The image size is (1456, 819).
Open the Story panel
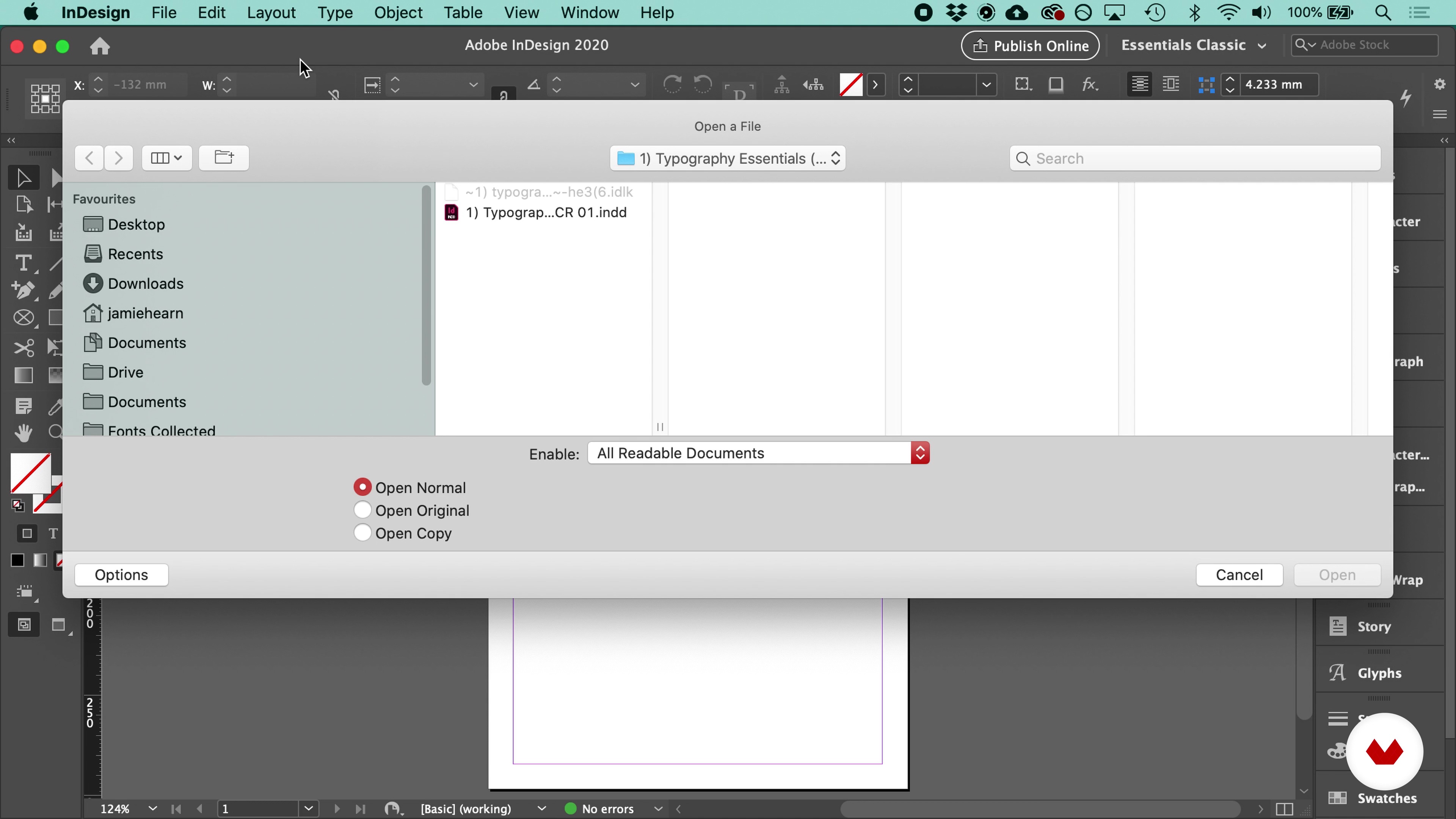pos(1373,626)
